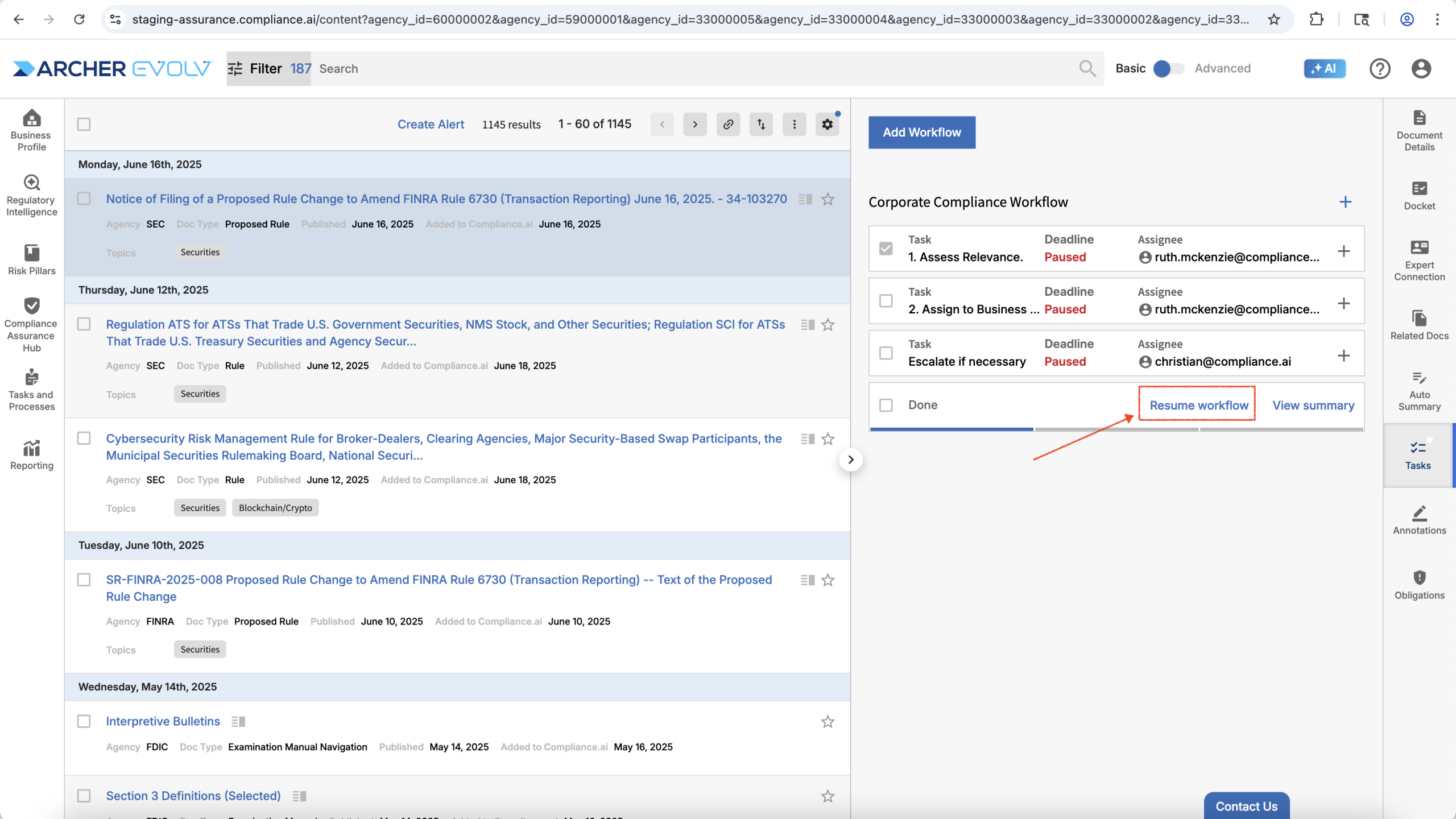This screenshot has width=1456, height=819.
Task: Click into the Search field
Action: pos(694,68)
